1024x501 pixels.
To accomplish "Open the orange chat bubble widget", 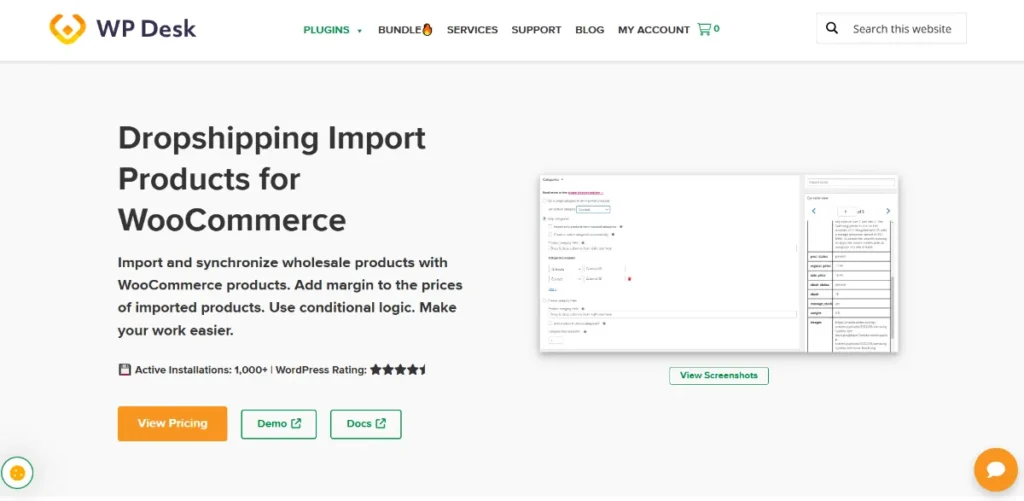I will click(x=995, y=469).
